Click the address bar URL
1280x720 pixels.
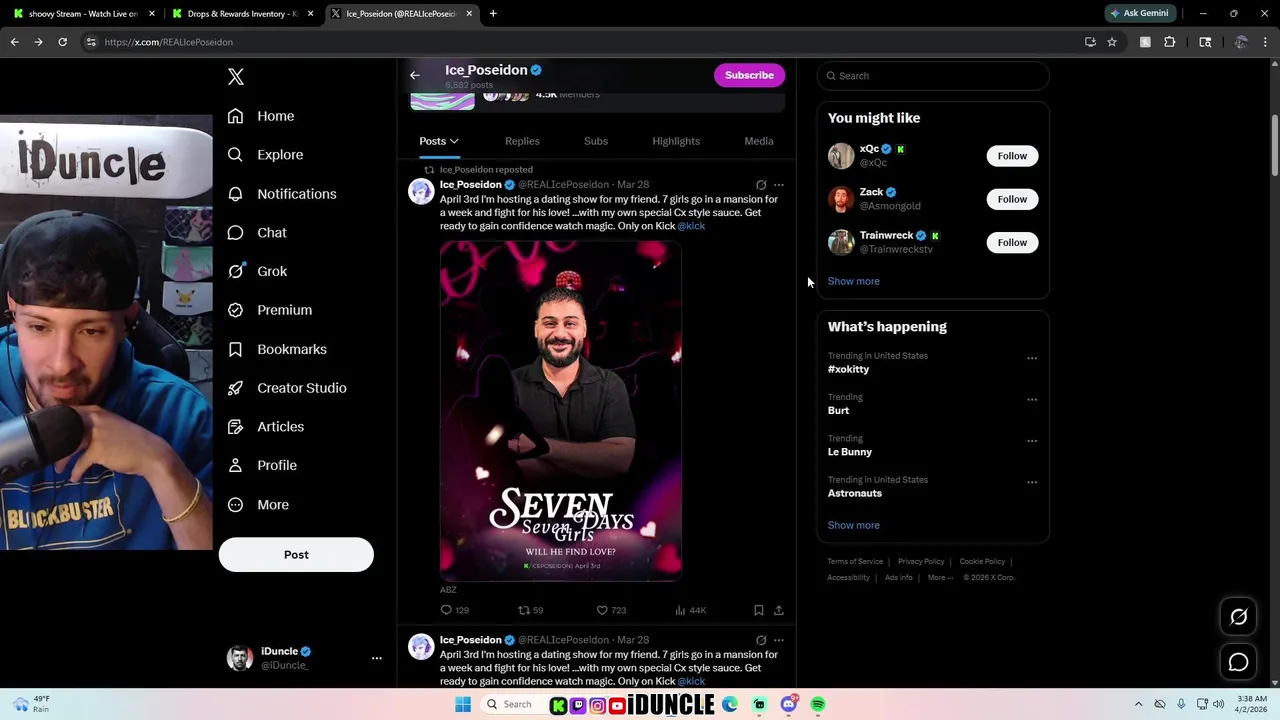(168, 42)
